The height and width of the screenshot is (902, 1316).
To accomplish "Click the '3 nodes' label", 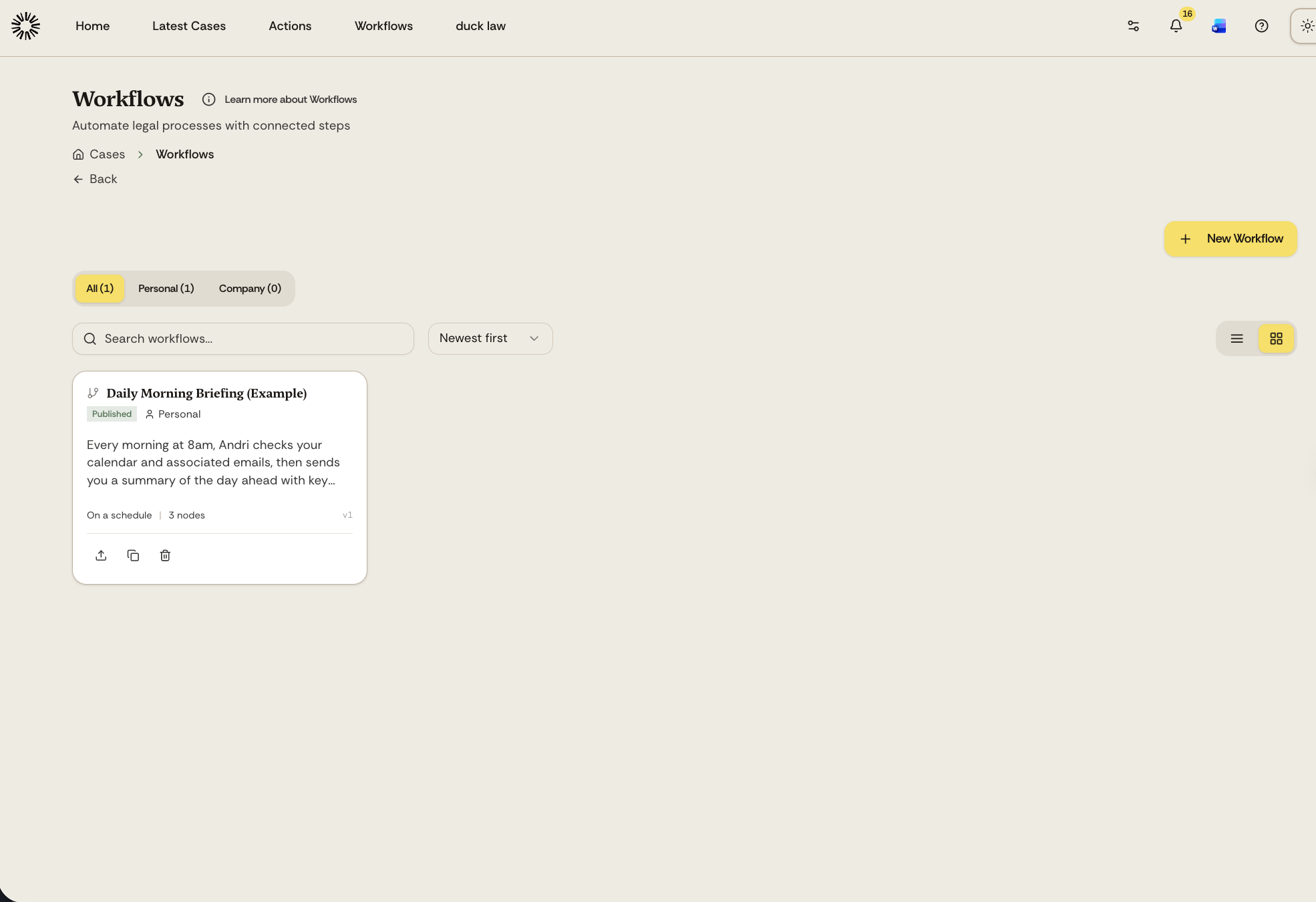I will point(186,515).
